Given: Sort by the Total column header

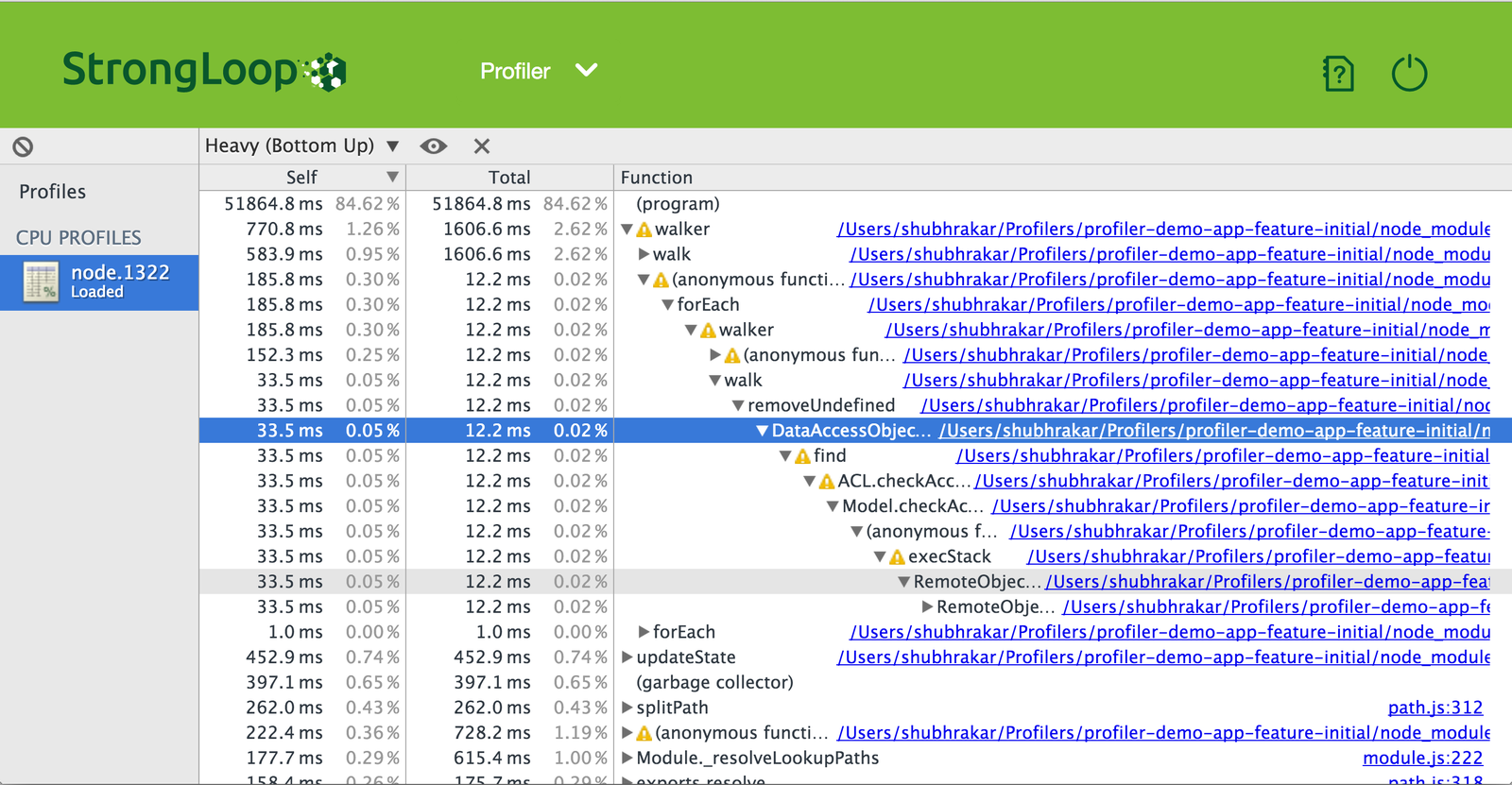Looking at the screenshot, I should click(x=510, y=178).
